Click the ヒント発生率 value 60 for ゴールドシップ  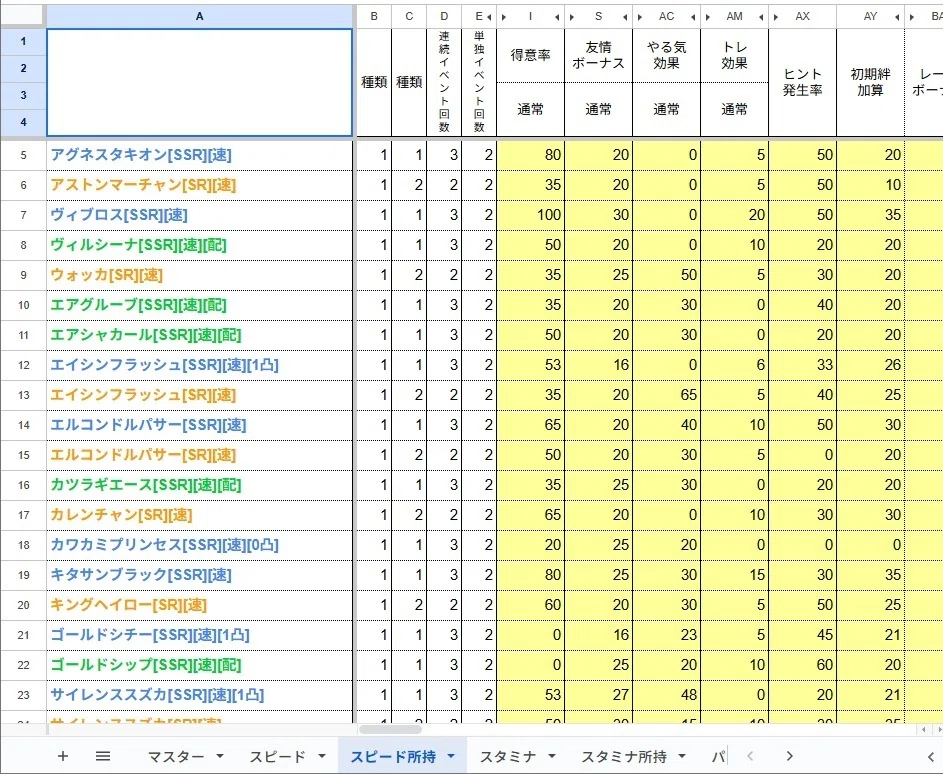(802, 665)
